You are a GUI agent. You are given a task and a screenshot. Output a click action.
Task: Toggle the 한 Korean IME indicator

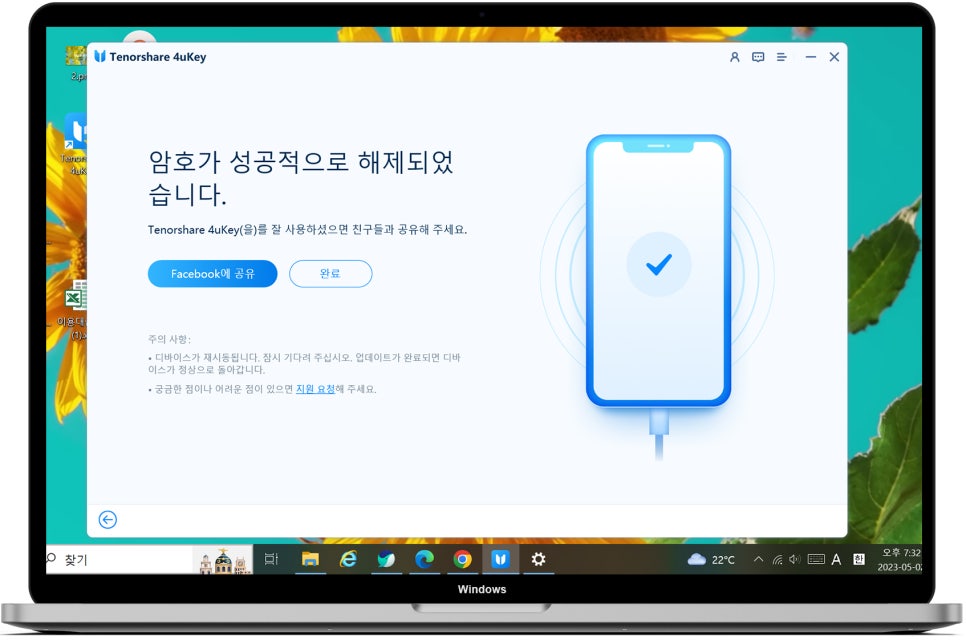pos(858,559)
